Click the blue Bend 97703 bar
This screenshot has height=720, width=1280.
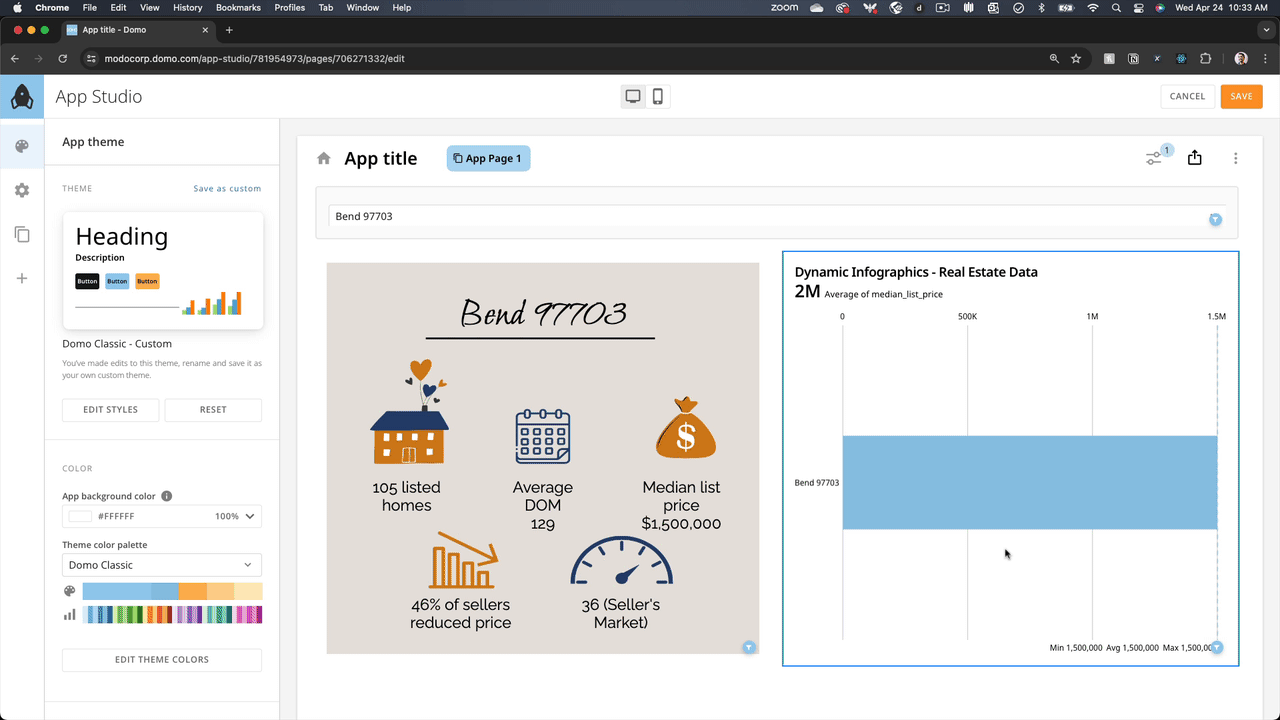pyautogui.click(x=1029, y=482)
